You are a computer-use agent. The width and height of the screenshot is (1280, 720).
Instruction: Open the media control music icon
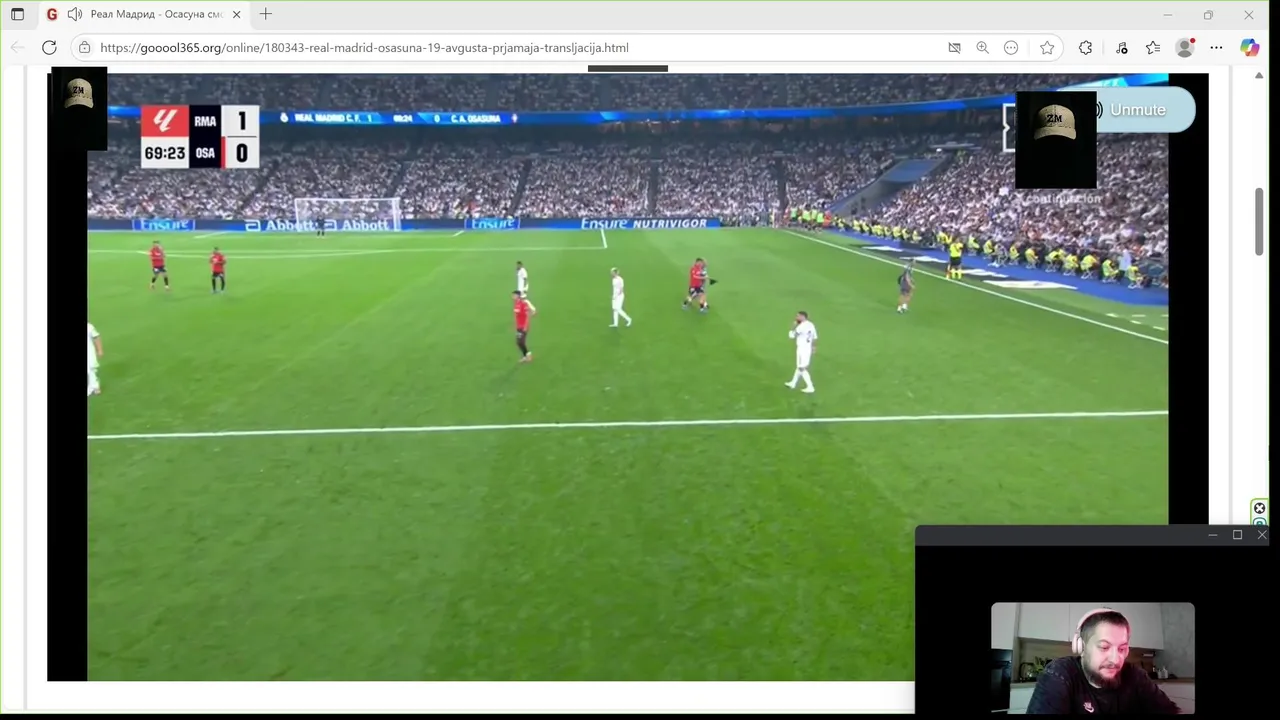click(1121, 47)
